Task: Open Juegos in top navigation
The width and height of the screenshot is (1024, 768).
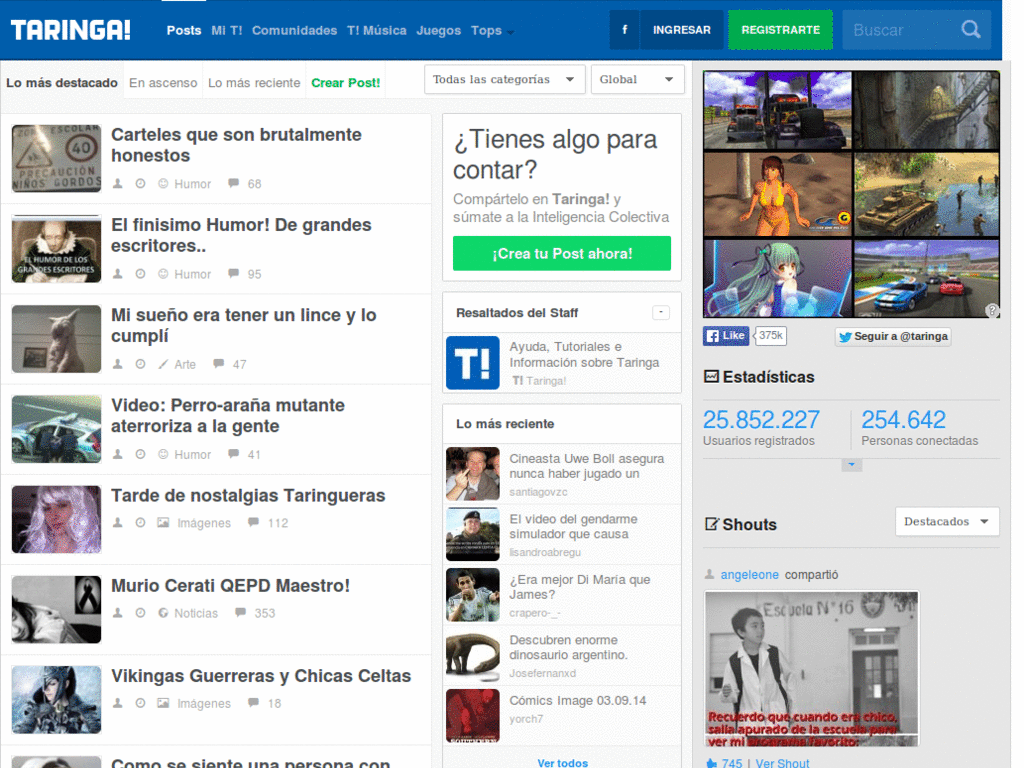Action: click(439, 30)
